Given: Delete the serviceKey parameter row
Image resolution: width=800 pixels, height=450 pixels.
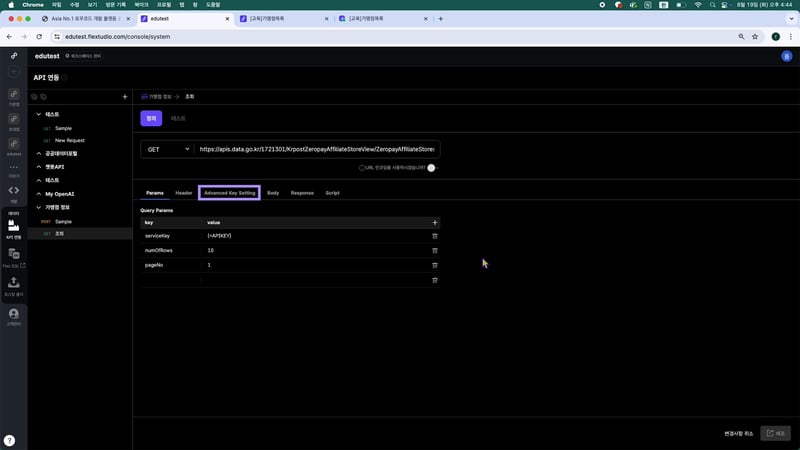Looking at the screenshot, I should tap(434, 236).
